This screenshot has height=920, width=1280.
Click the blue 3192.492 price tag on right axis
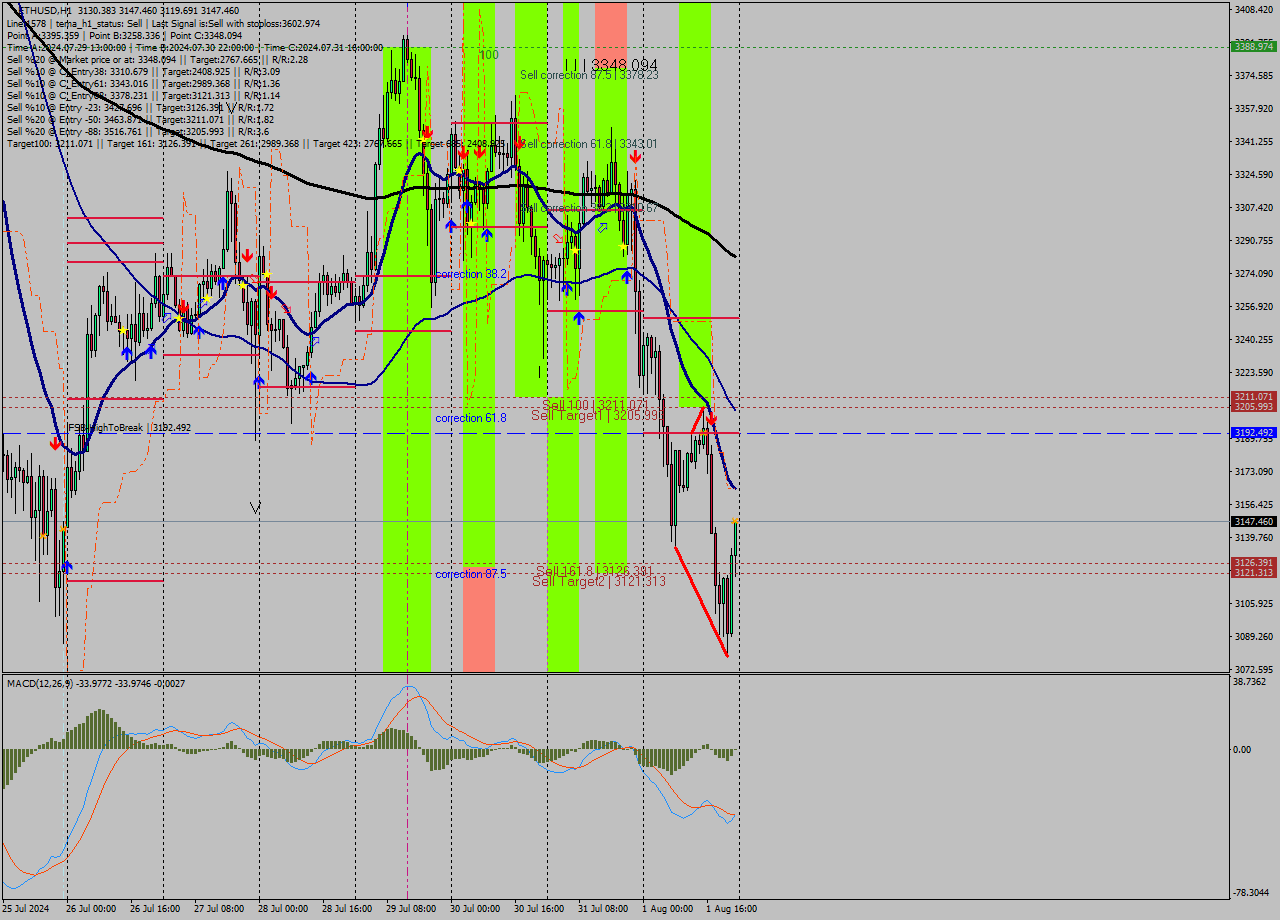coord(1252,431)
